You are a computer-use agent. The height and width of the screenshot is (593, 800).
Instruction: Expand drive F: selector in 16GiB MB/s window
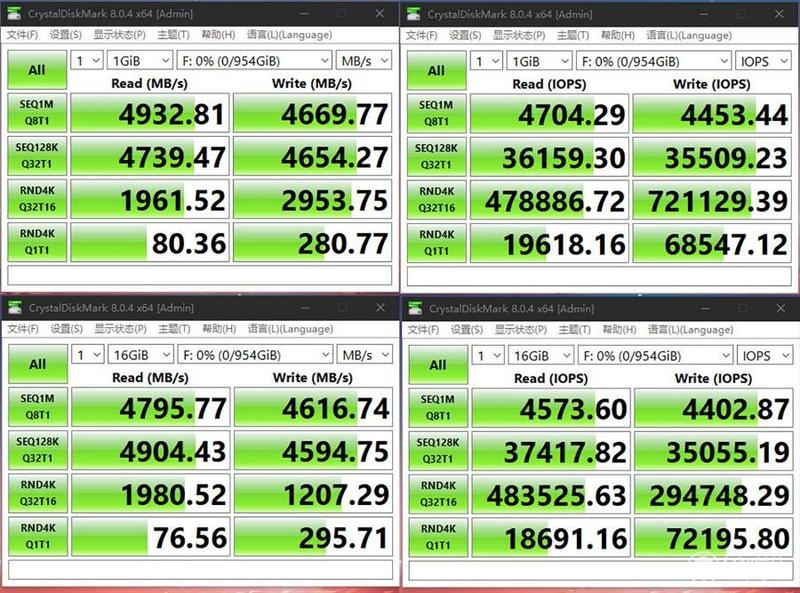point(255,355)
